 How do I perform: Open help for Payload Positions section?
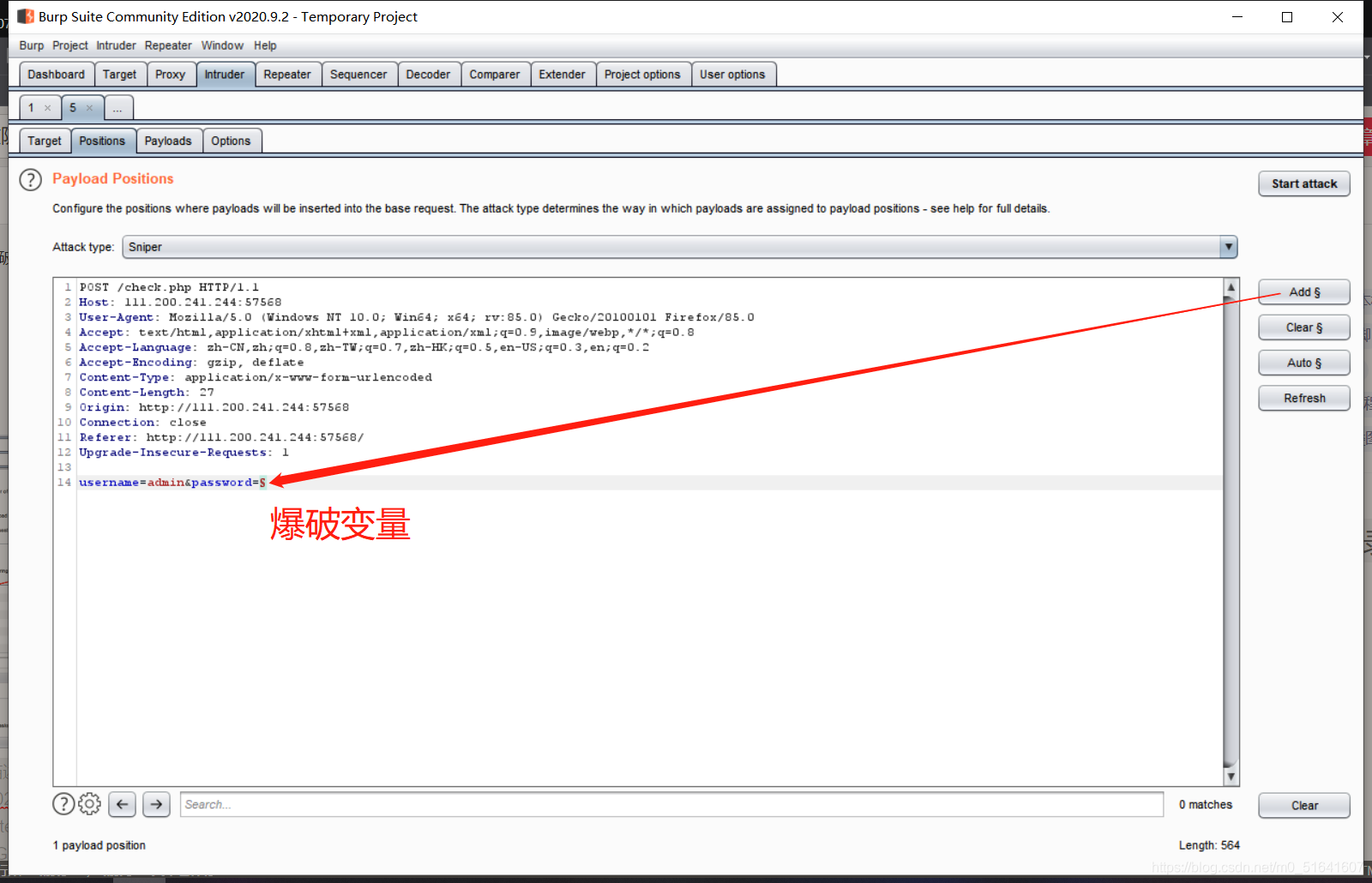pos(30,179)
